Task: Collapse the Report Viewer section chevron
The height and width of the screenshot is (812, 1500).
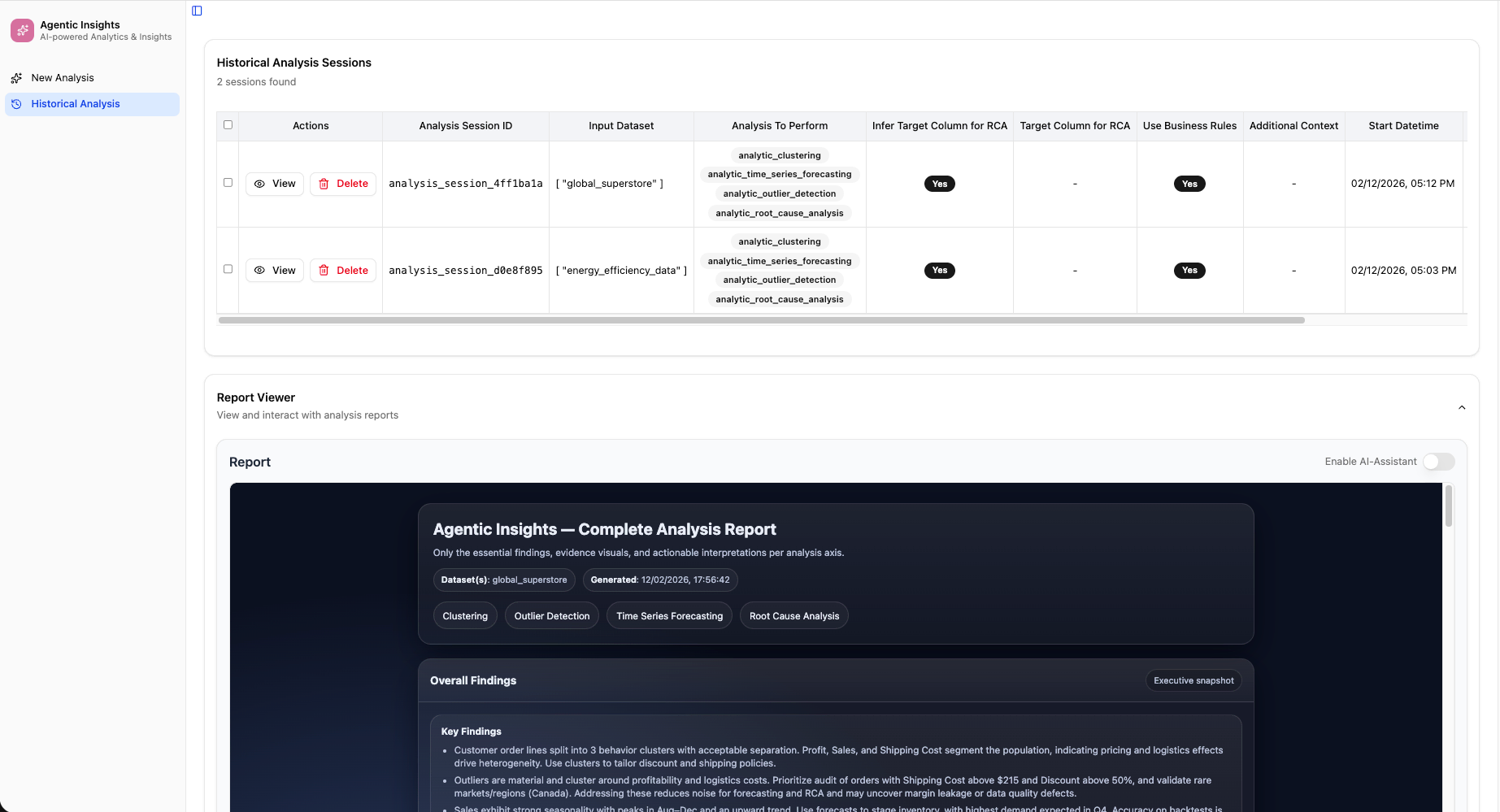Action: coord(1461,407)
